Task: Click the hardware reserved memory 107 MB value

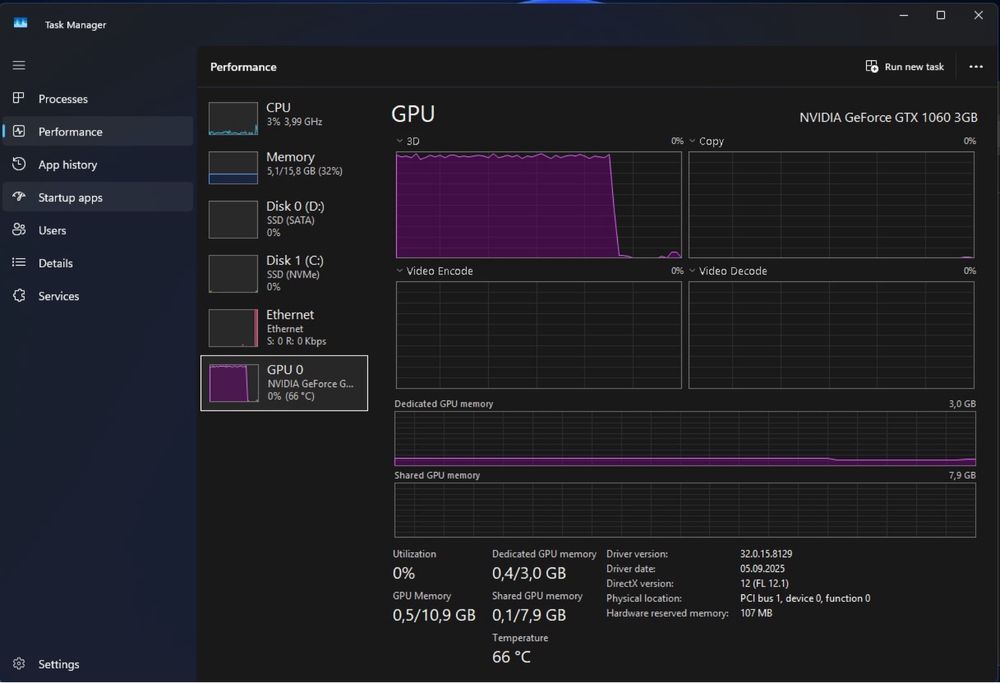Action: (756, 613)
